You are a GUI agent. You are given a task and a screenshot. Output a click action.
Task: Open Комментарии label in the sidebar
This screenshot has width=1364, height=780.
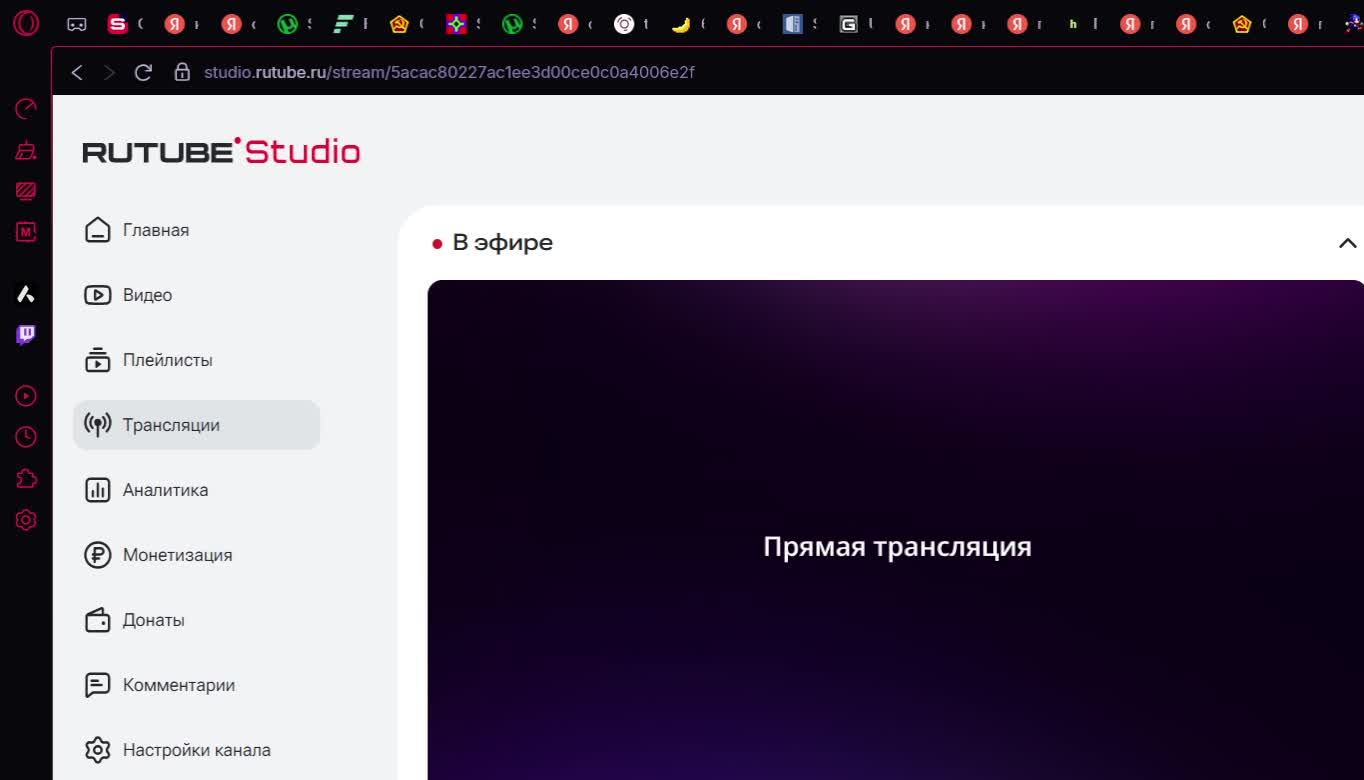pos(179,685)
